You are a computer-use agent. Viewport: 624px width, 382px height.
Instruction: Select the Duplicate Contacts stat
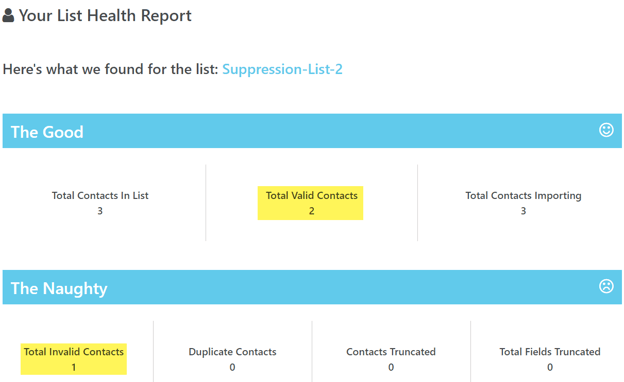click(x=232, y=359)
